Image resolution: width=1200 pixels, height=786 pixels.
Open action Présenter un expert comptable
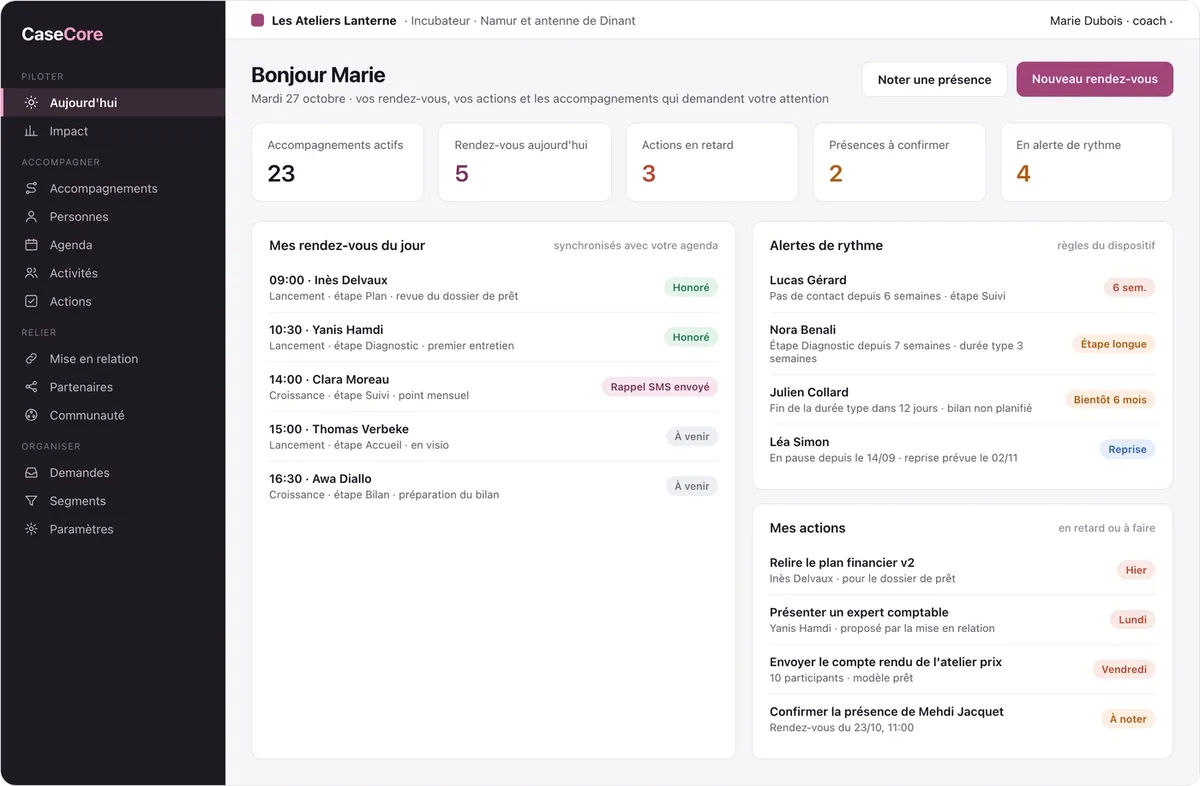click(962, 620)
